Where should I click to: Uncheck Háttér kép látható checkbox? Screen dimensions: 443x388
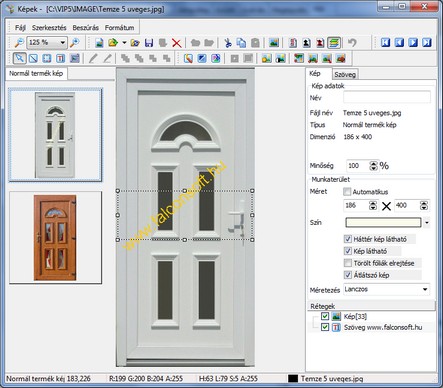tap(348, 239)
